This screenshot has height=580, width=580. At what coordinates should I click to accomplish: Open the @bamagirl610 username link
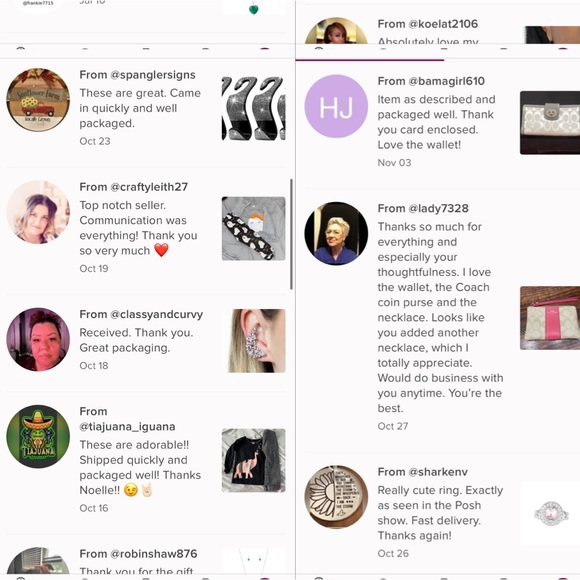point(446,81)
